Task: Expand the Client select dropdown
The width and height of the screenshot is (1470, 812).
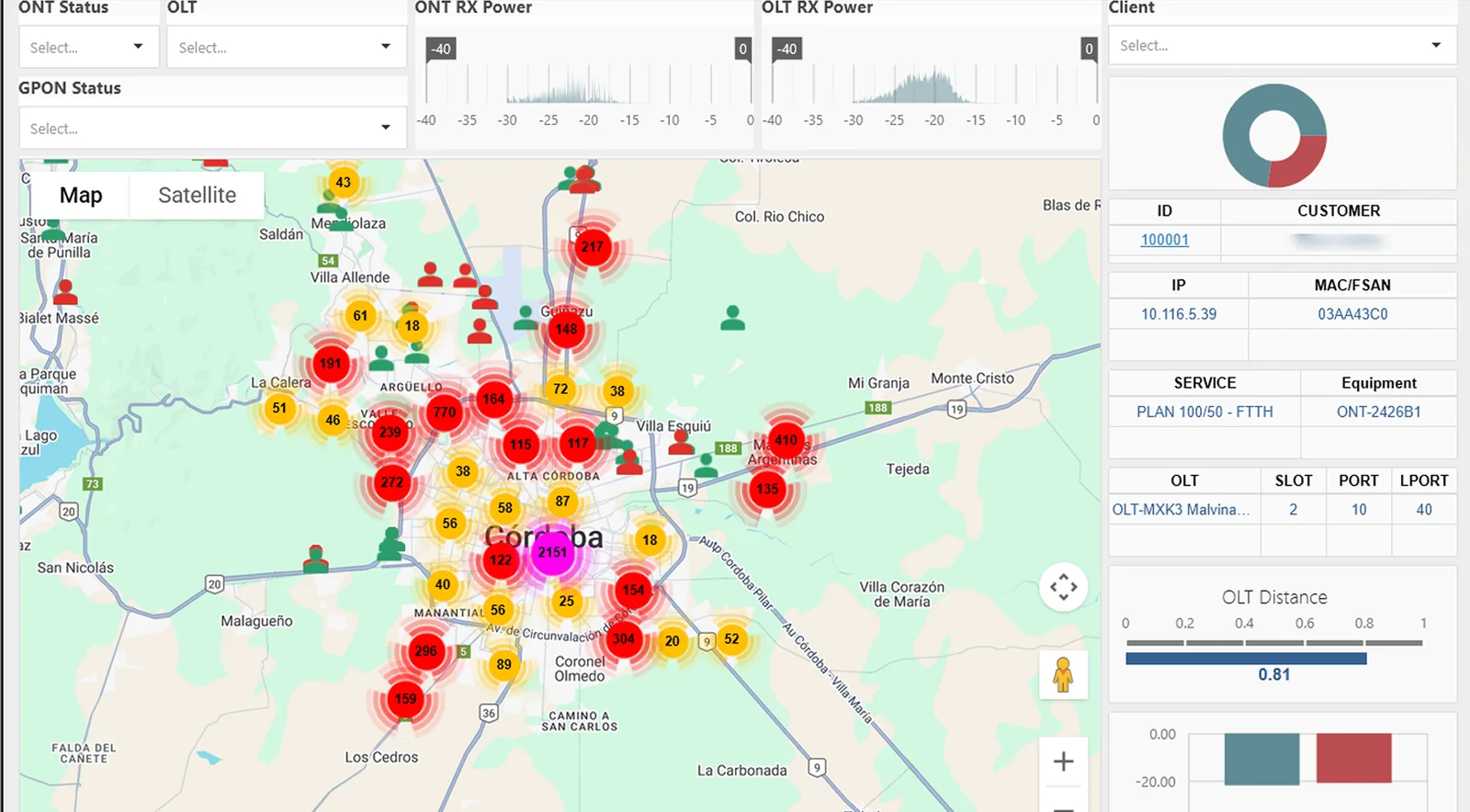Action: click(x=1283, y=45)
